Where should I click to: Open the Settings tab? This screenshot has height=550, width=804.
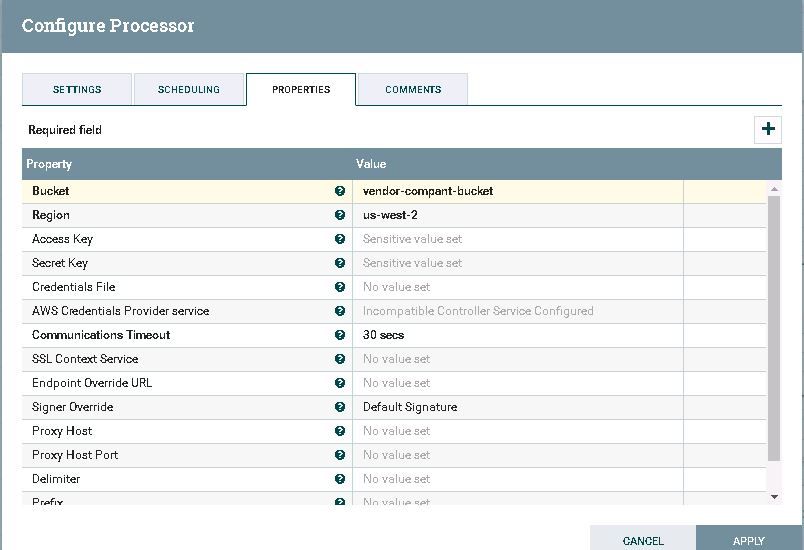[77, 90]
